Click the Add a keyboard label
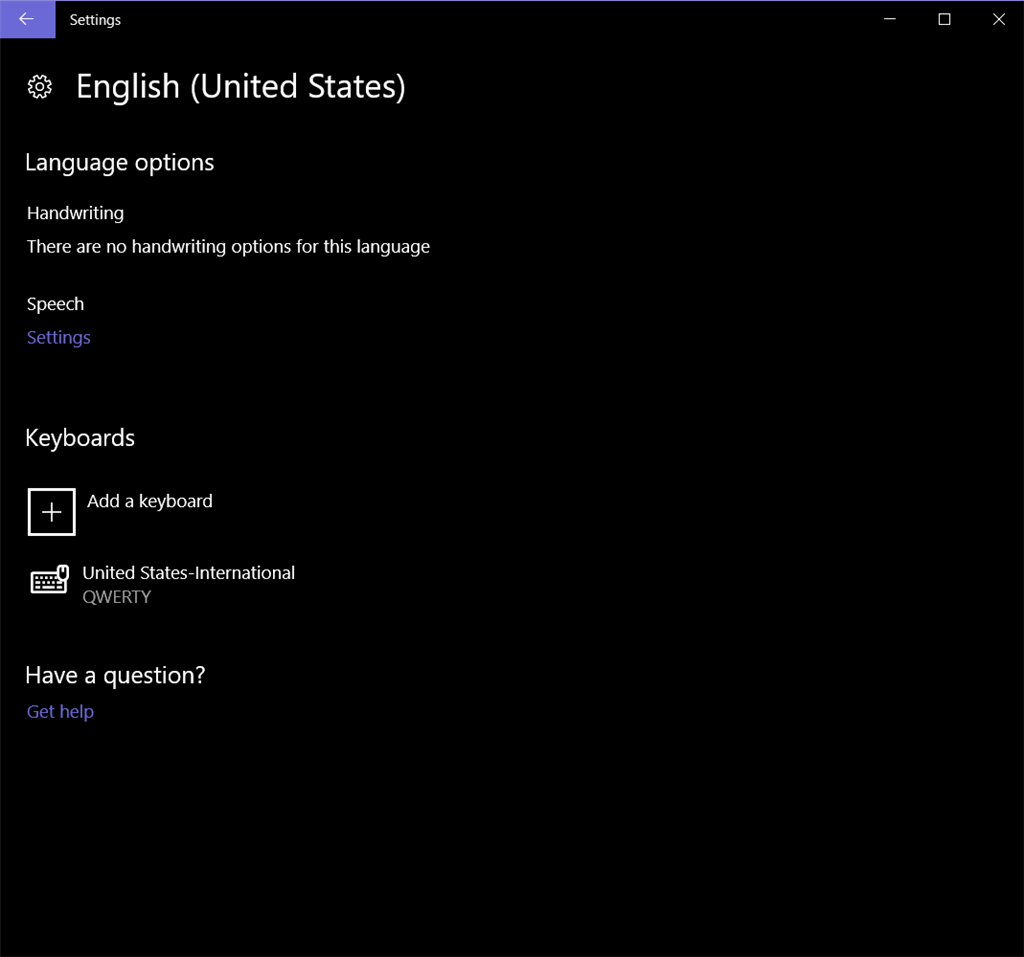Viewport: 1024px width, 957px height. pos(150,501)
